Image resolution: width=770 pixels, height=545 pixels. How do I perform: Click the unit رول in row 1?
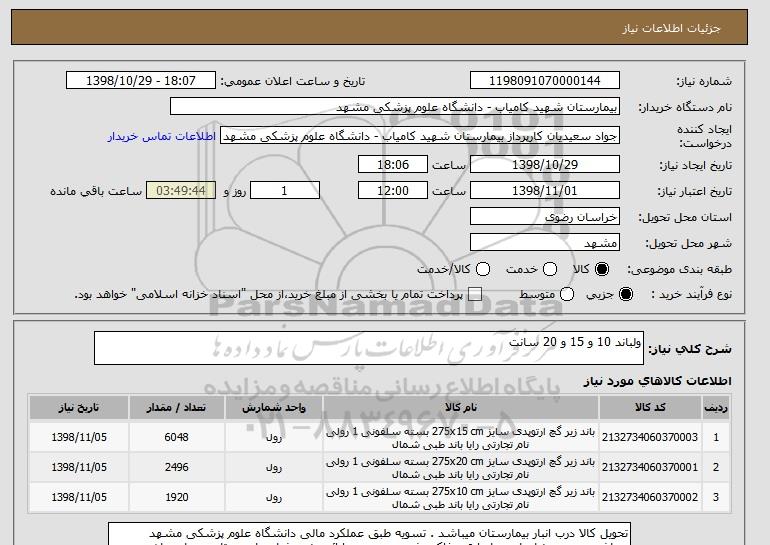tap(274, 437)
